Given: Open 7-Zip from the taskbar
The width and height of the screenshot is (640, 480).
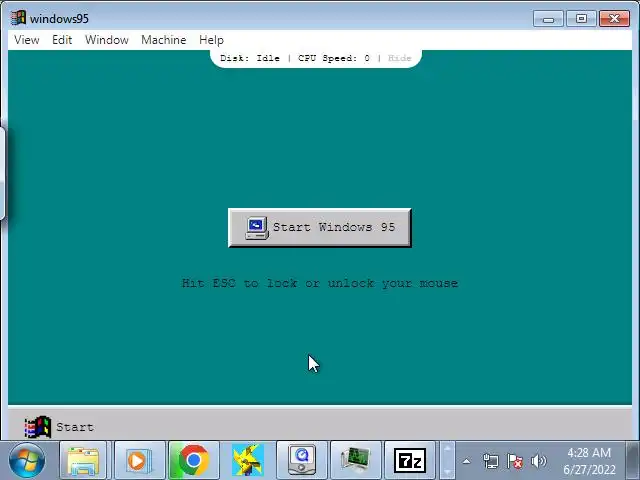Looking at the screenshot, I should tap(409, 461).
